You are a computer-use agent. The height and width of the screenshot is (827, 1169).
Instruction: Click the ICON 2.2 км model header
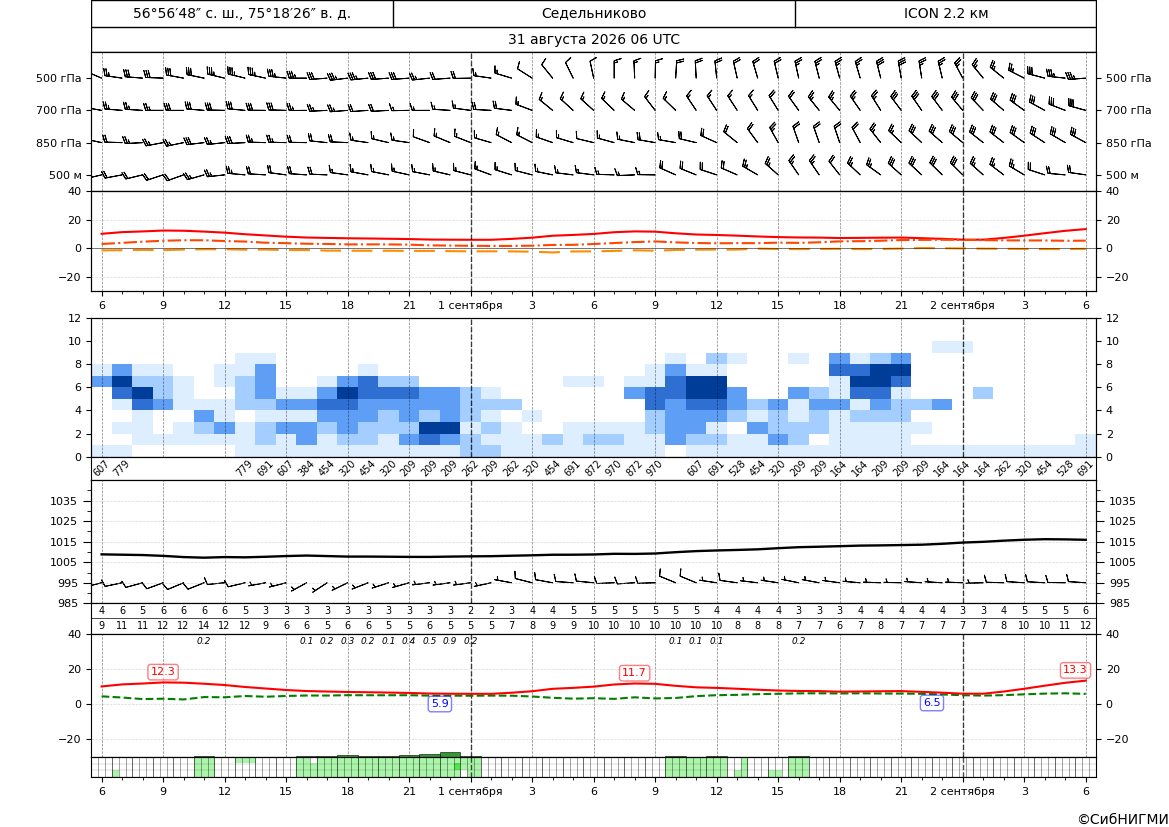[x=945, y=13]
